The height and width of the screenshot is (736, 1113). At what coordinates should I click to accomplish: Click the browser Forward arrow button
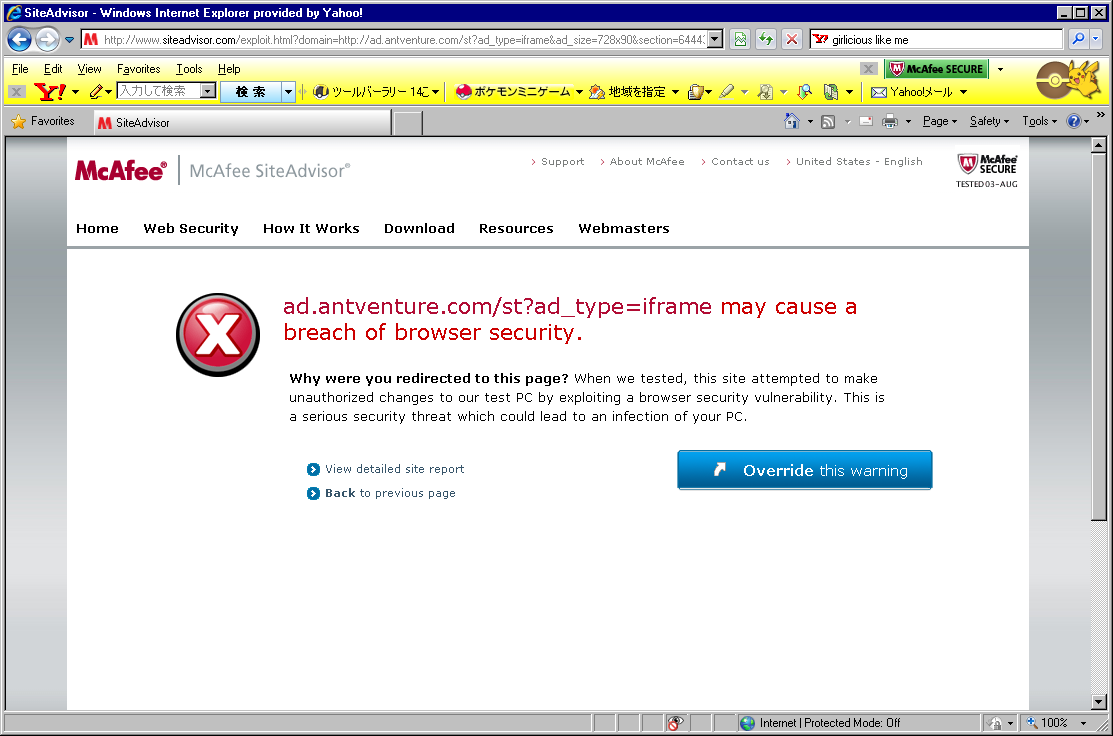coord(48,39)
